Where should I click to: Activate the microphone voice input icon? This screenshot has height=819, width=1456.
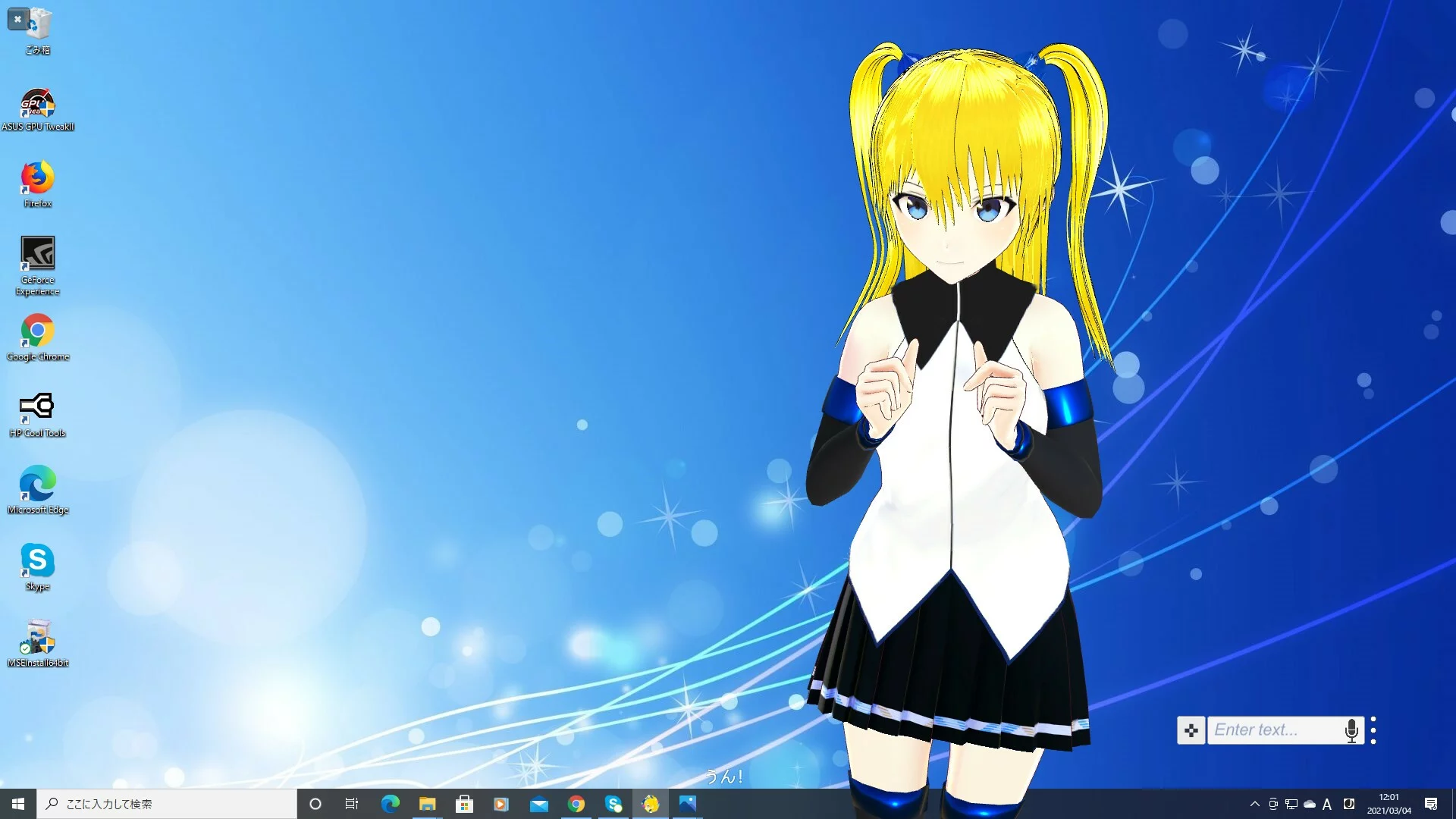tap(1351, 730)
